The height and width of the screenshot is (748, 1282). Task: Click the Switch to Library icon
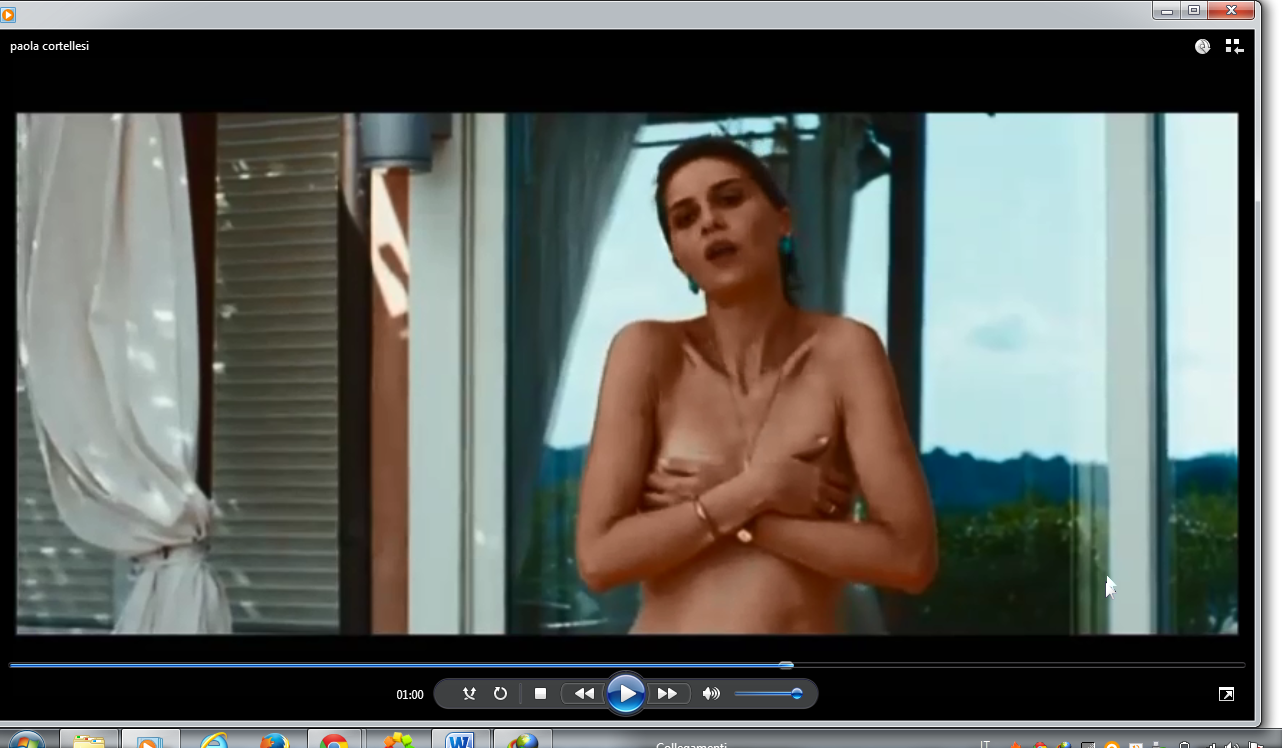tap(1234, 46)
